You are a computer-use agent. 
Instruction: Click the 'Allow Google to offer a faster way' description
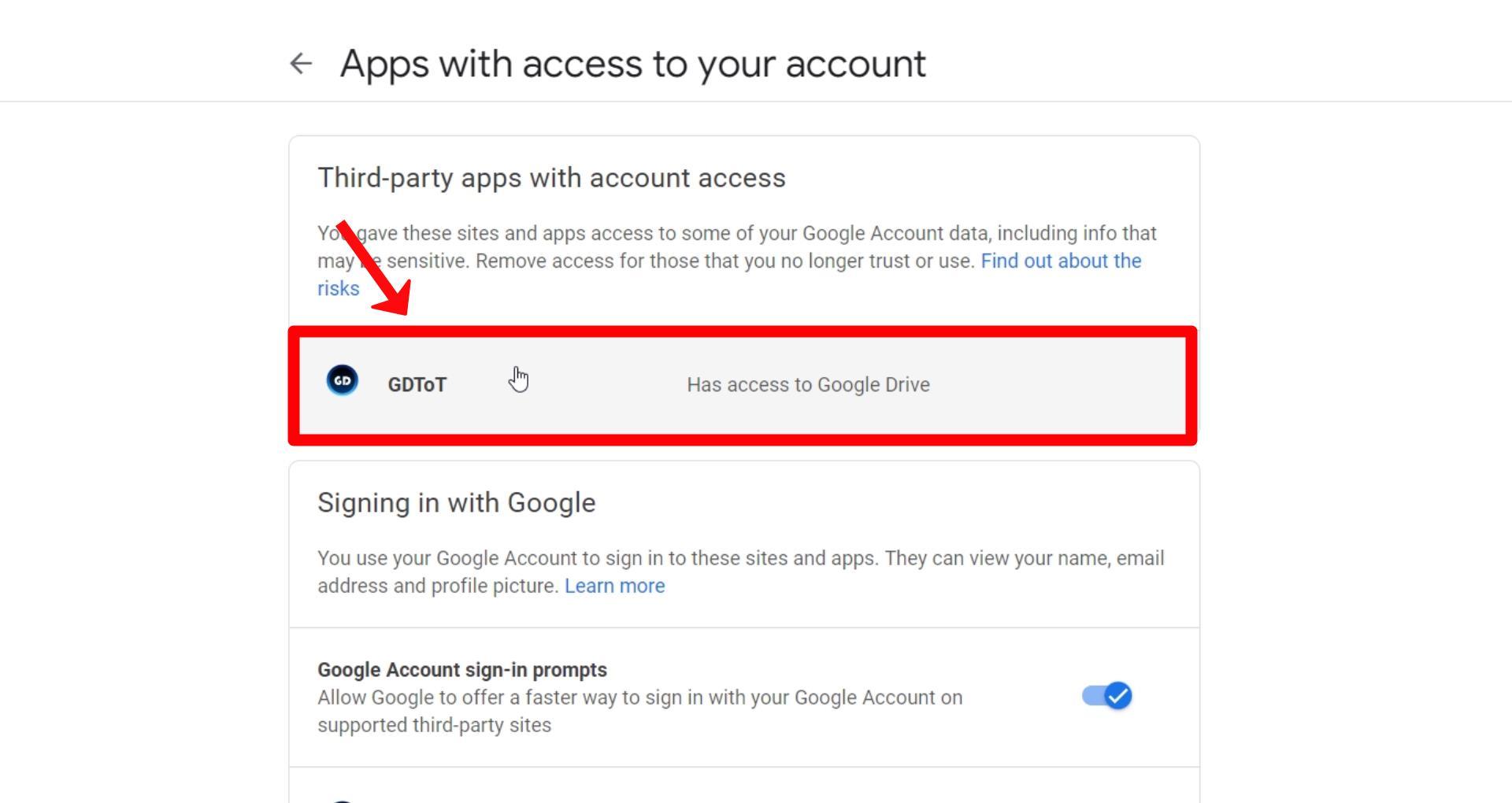tap(639, 712)
